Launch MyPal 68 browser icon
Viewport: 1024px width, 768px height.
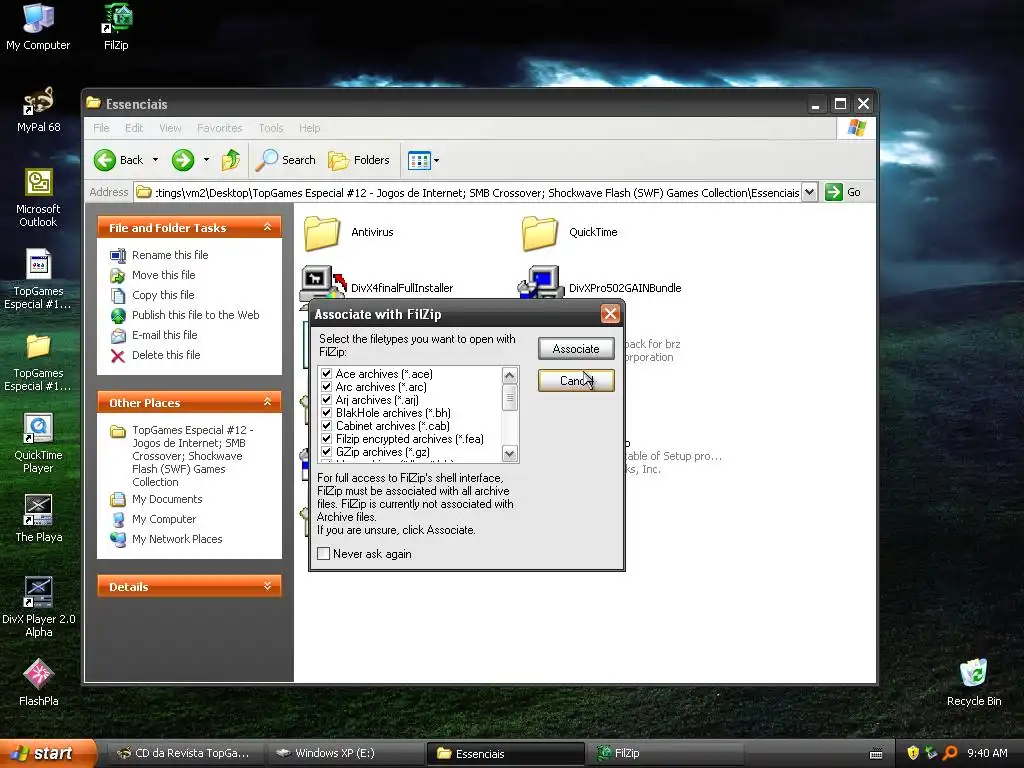[x=38, y=108]
